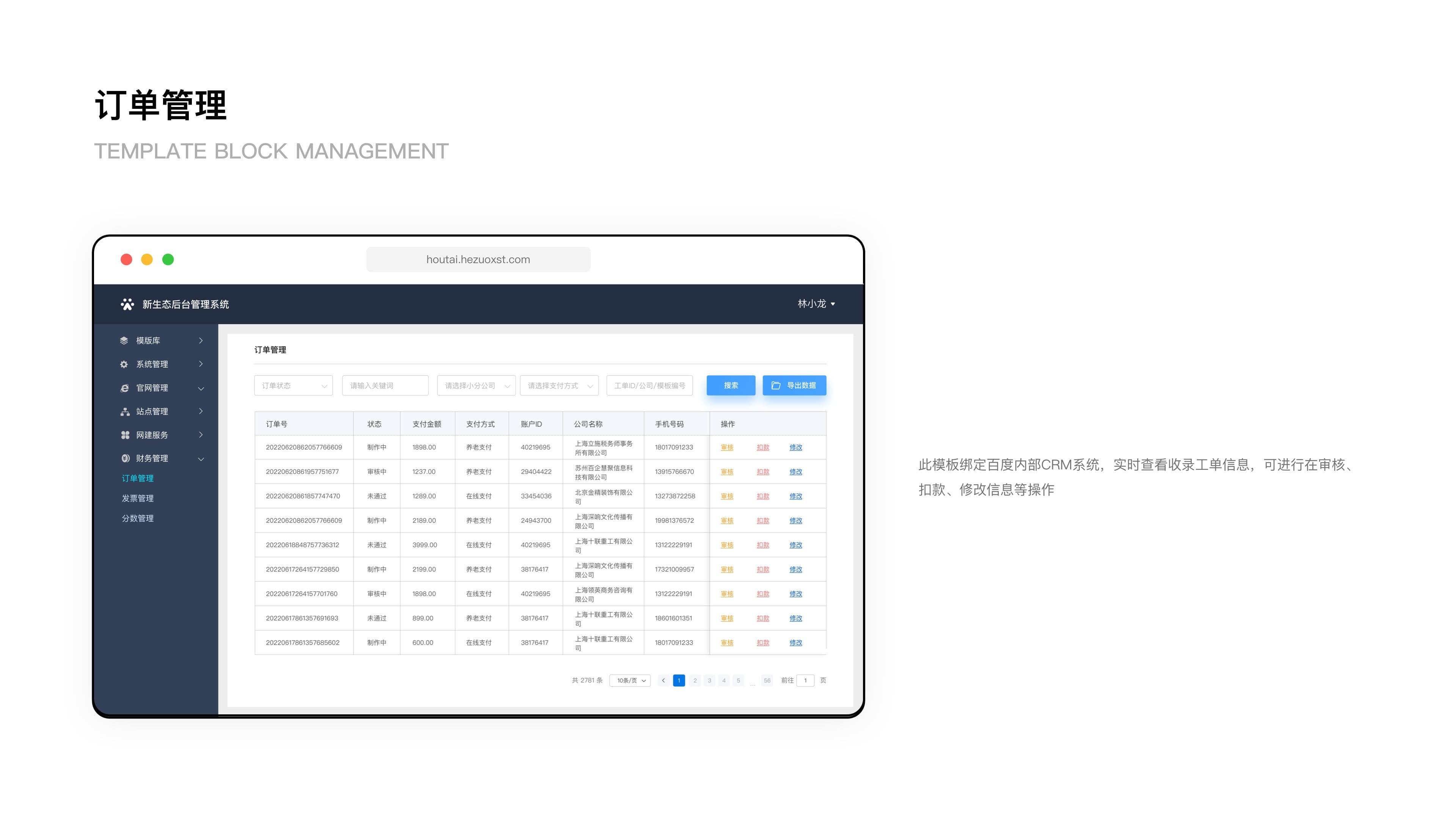The width and height of the screenshot is (1456, 819).
Task: Click the 站点管理 sitemap icon
Action: [x=124, y=411]
